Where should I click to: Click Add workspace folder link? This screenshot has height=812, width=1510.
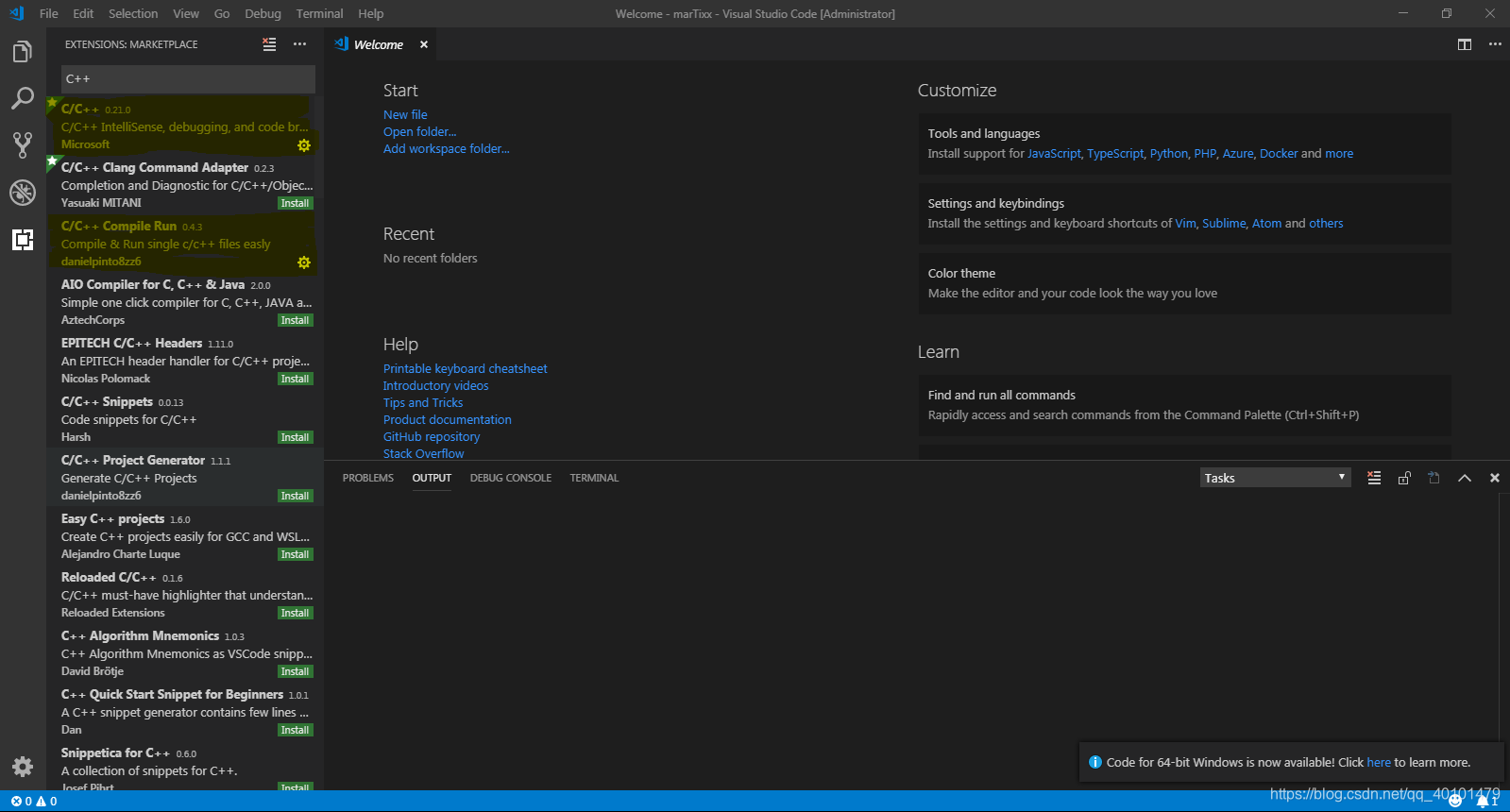[446, 148]
